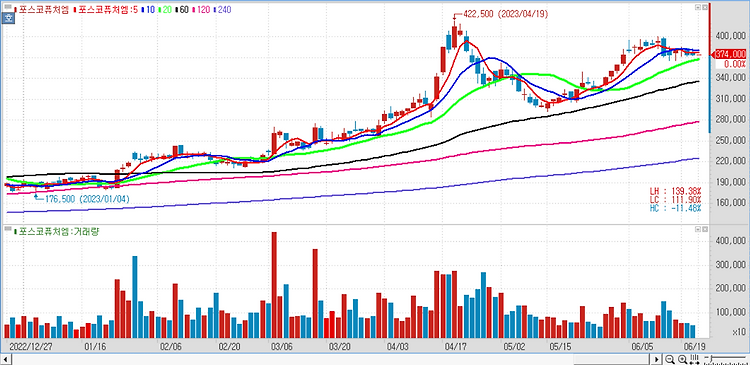Click the scrollbar right arrow

coord(657,359)
